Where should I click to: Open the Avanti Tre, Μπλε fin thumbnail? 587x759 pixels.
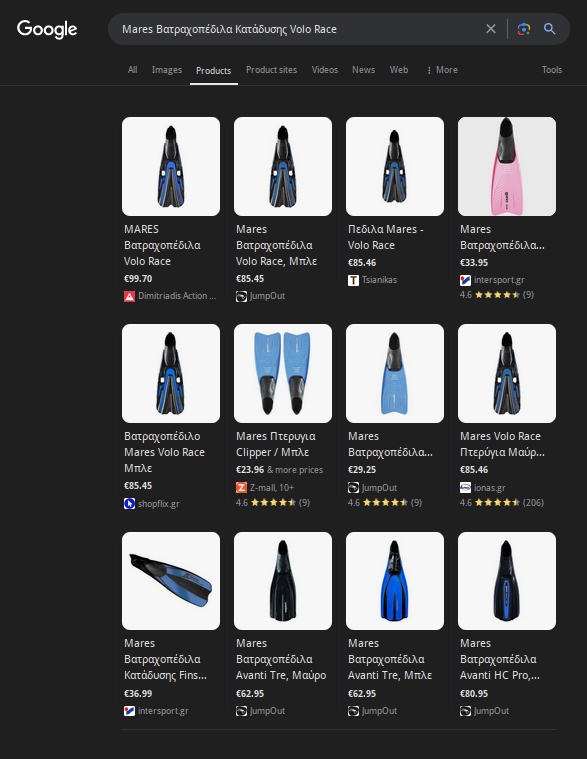395,581
